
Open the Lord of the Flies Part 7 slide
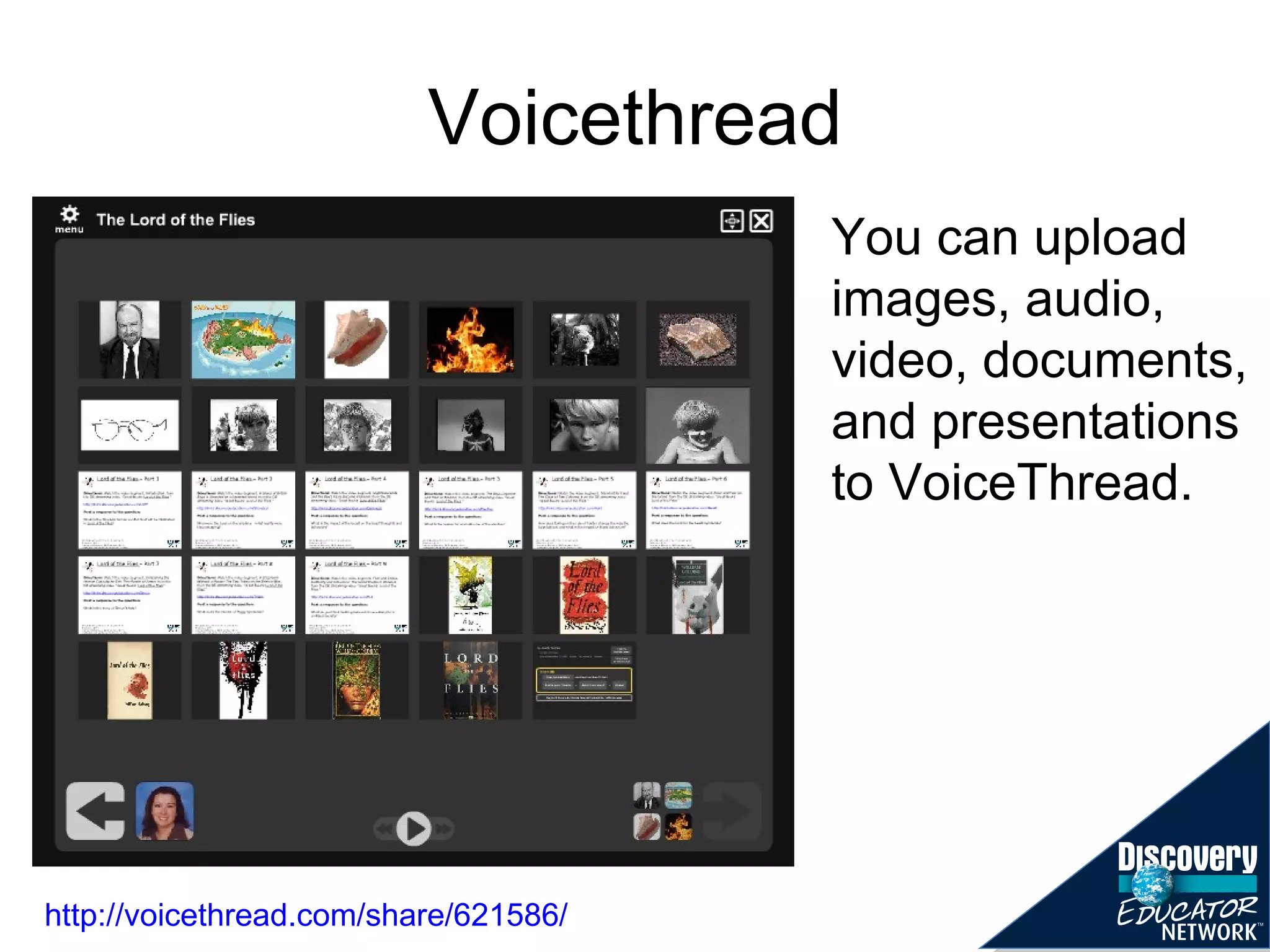pyautogui.click(x=130, y=595)
